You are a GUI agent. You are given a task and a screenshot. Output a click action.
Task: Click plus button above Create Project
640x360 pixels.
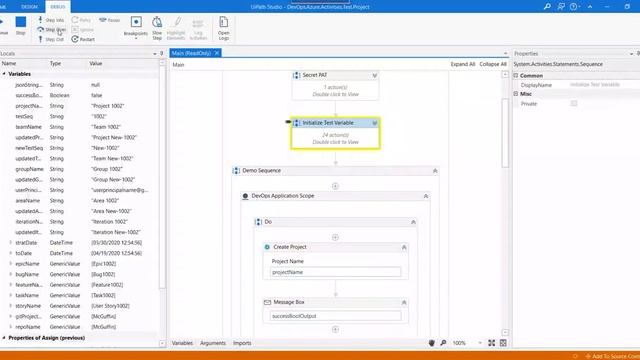335,237
